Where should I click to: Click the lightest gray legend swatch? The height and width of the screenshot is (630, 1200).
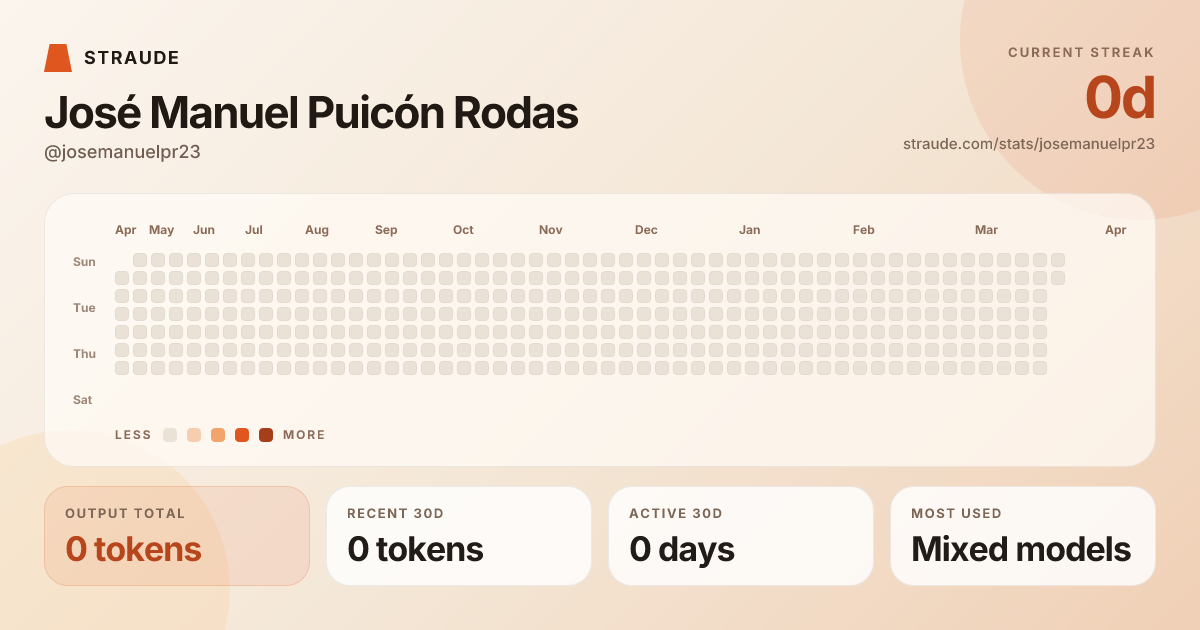click(170, 435)
